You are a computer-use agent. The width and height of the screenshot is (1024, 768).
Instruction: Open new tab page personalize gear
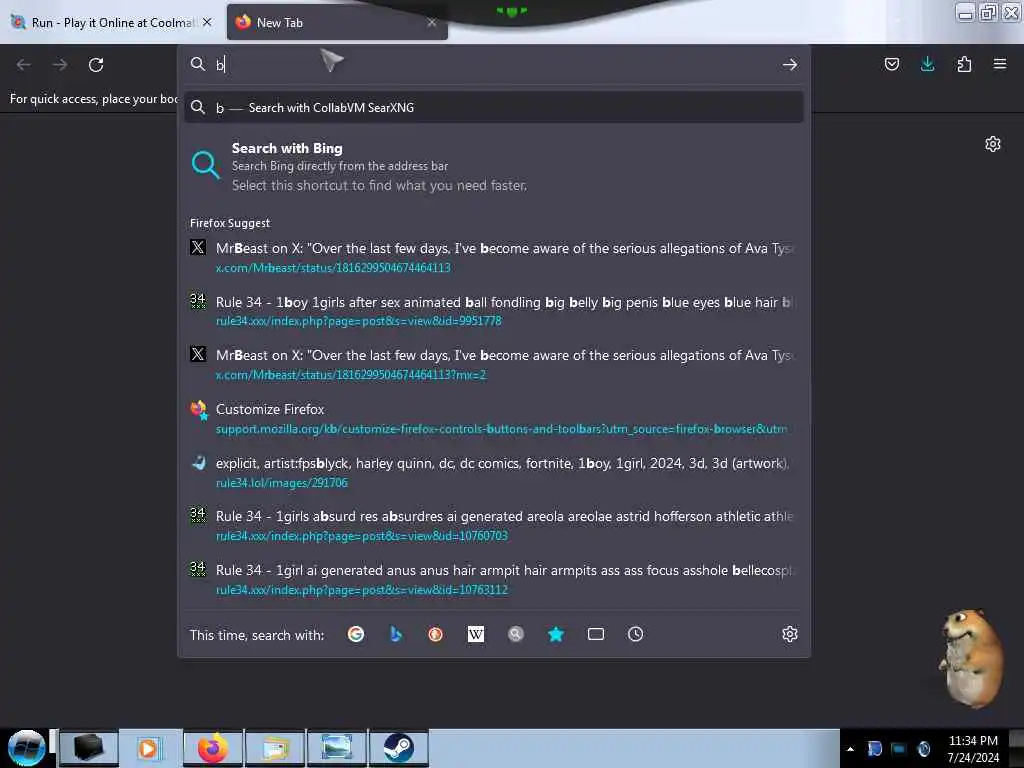point(993,144)
